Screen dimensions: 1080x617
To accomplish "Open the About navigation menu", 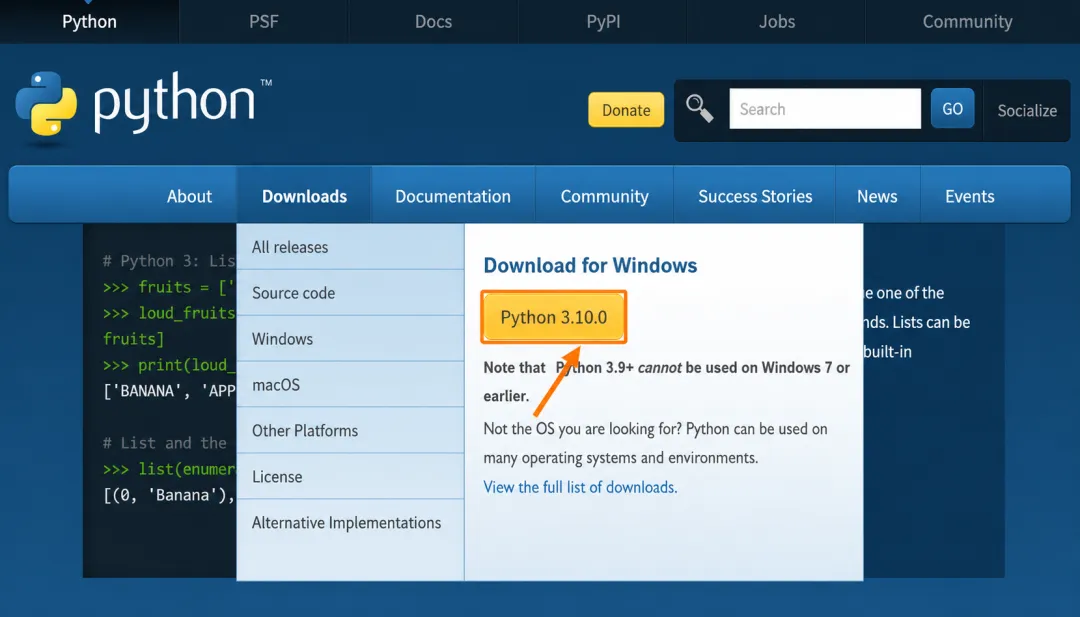I will point(189,196).
